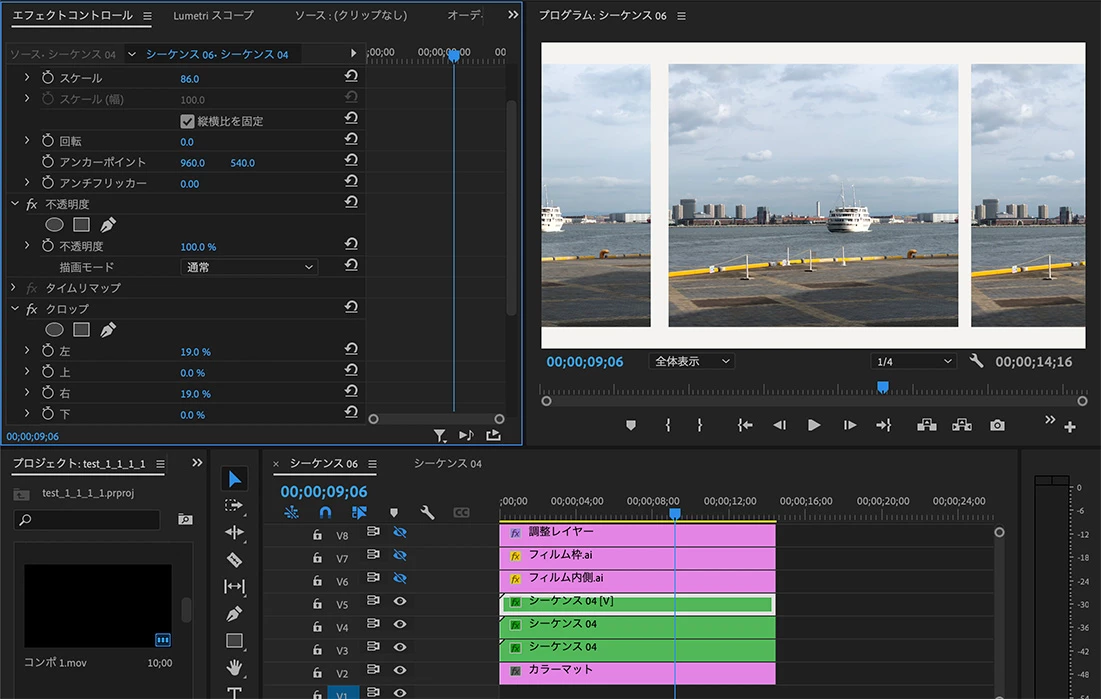Image resolution: width=1101 pixels, height=699 pixels.
Task: Uncheck the 縦横比を固定 checkbox
Action: pyautogui.click(x=187, y=121)
